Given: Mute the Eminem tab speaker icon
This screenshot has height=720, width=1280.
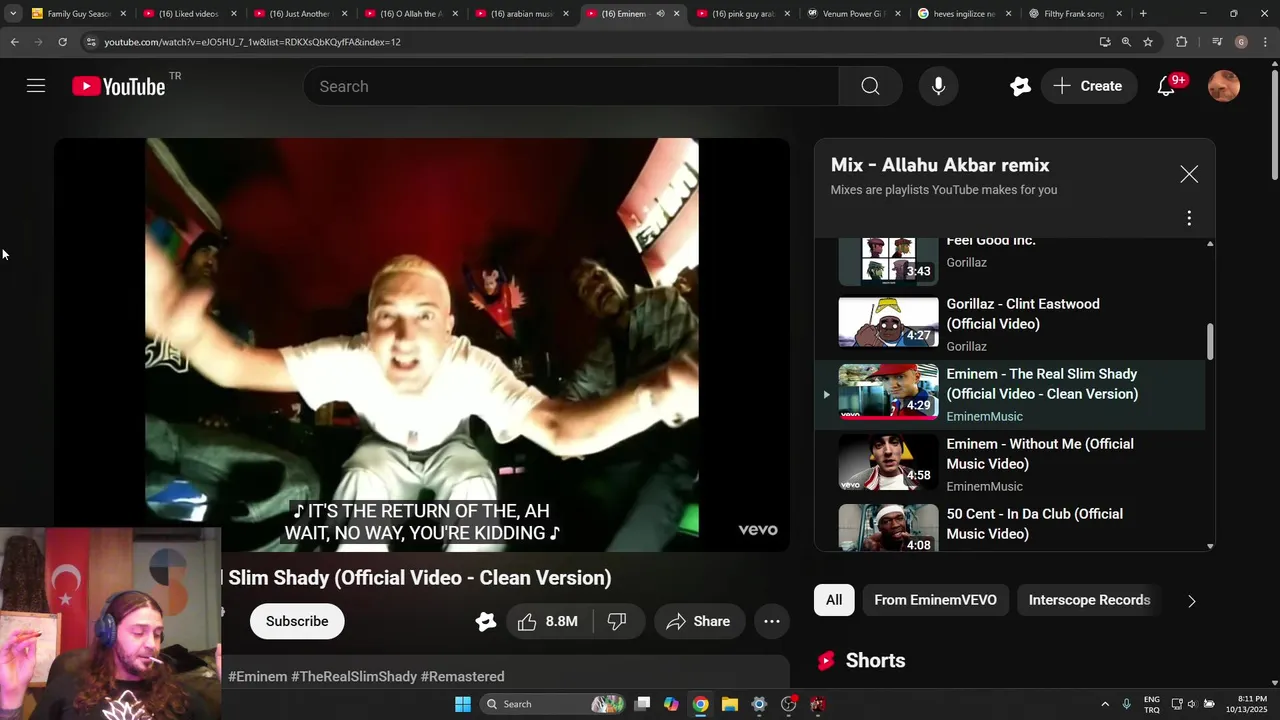Looking at the screenshot, I should tap(660, 14).
